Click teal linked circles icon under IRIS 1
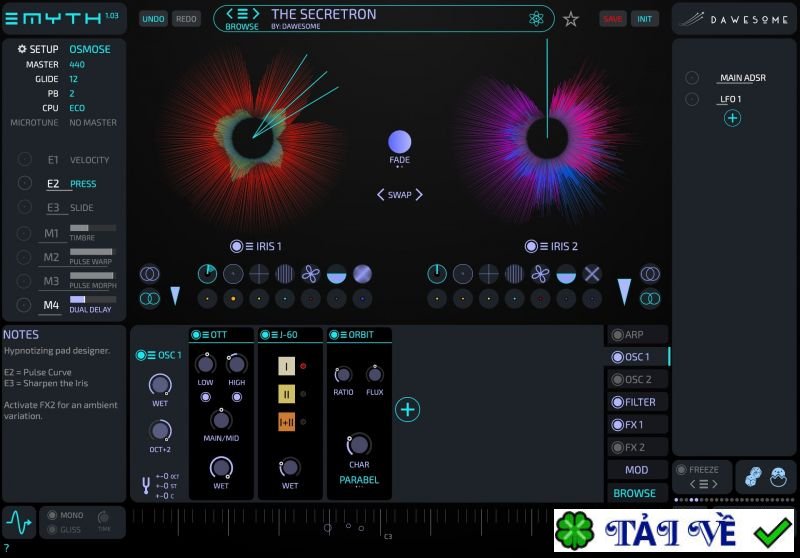The height and width of the screenshot is (558, 800). click(149, 298)
